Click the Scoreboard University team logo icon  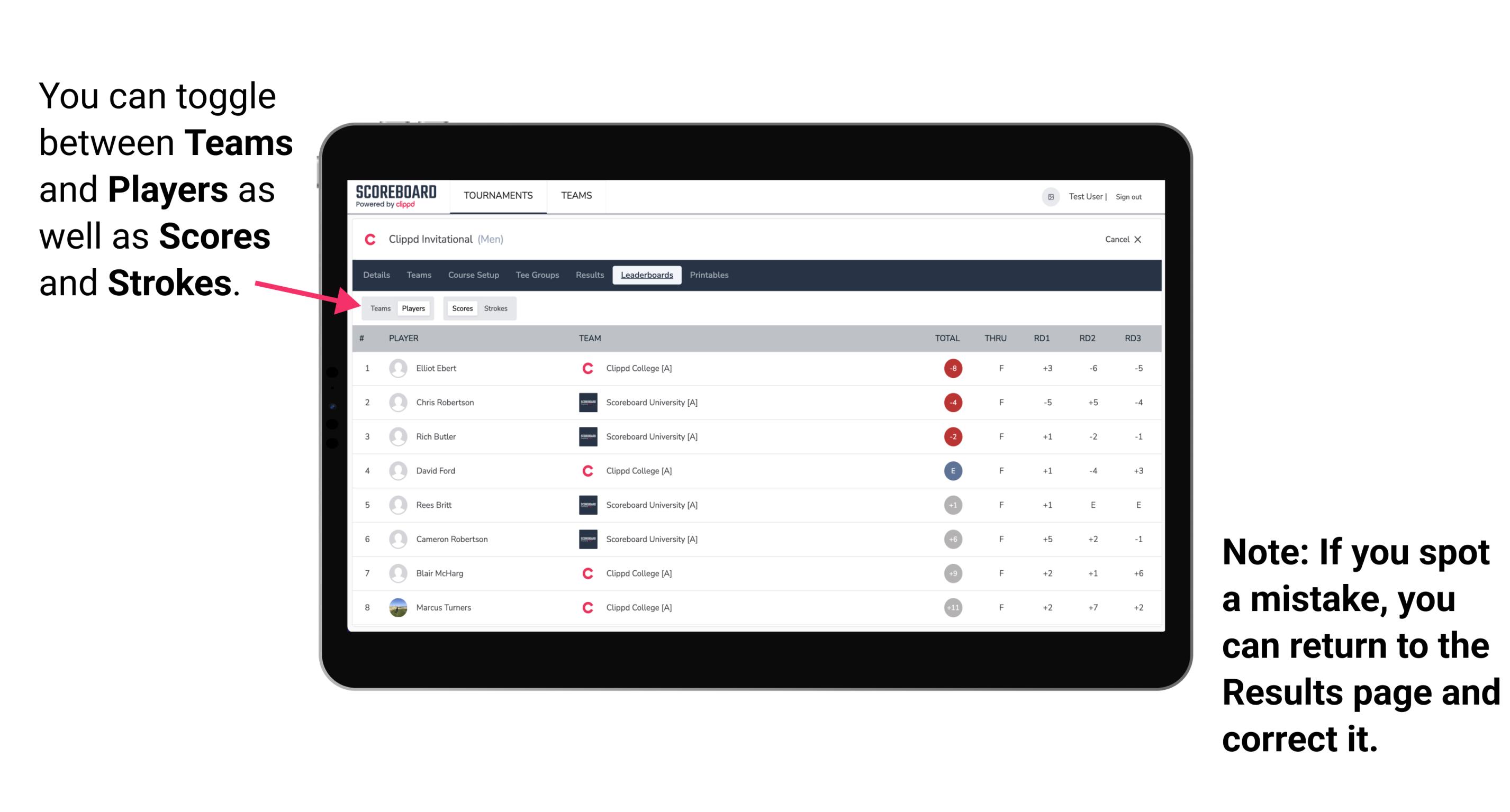point(585,403)
